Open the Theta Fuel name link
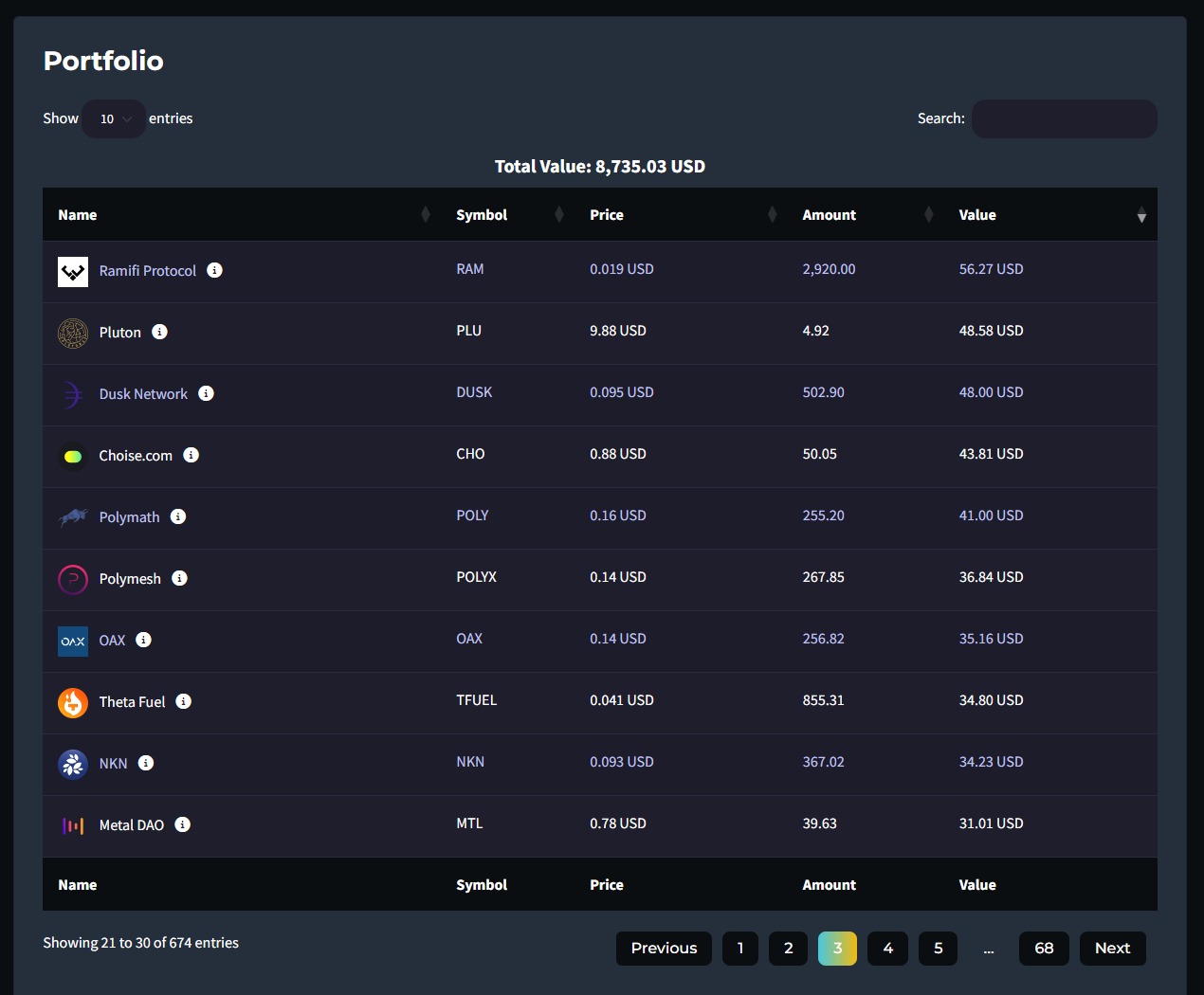Image resolution: width=1204 pixels, height=995 pixels. pos(132,702)
